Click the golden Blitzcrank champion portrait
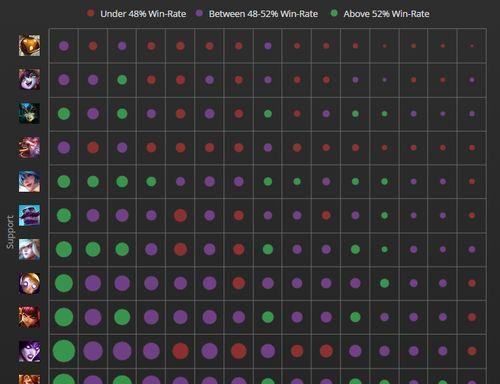The image size is (500, 384). (29, 46)
